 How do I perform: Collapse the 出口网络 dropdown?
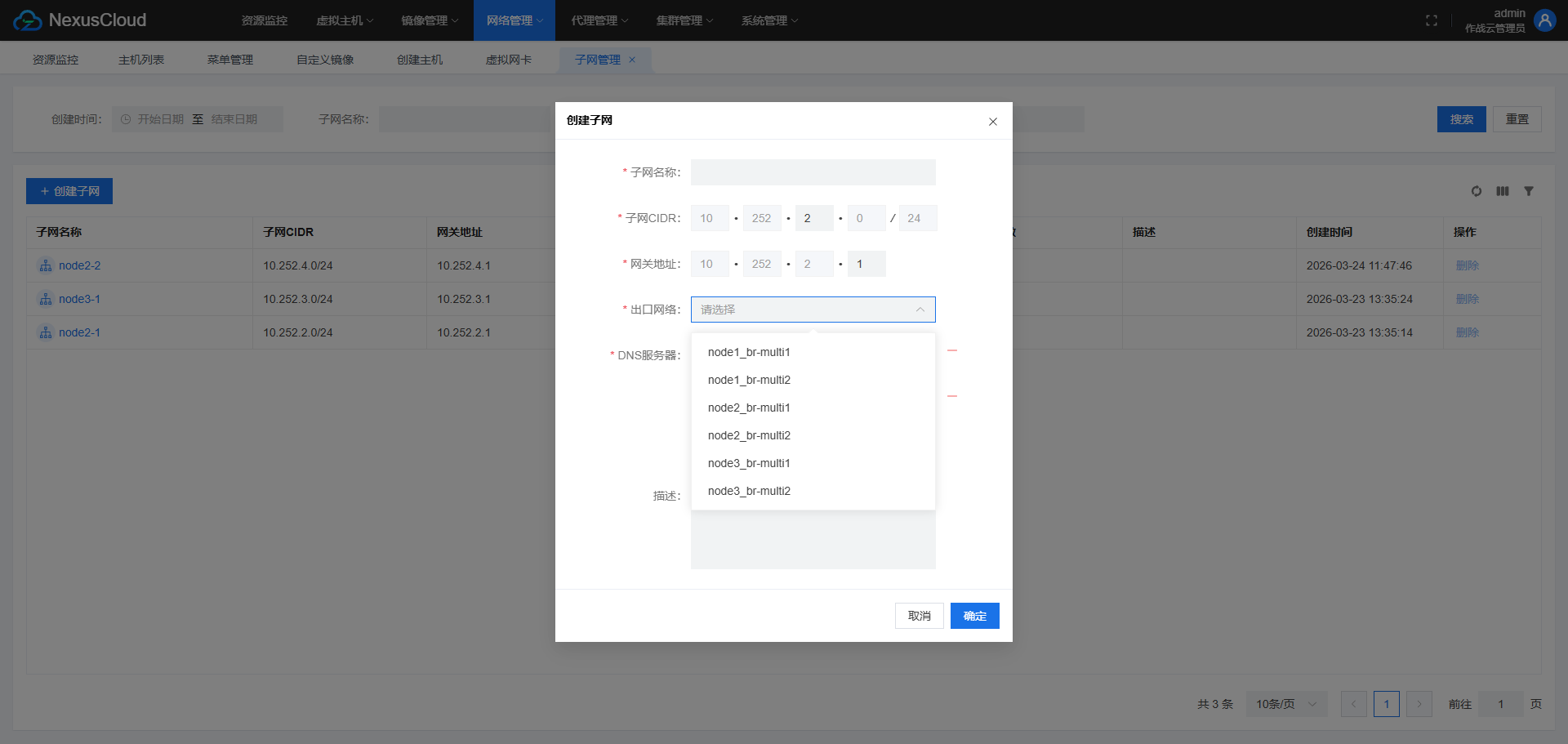pos(920,310)
